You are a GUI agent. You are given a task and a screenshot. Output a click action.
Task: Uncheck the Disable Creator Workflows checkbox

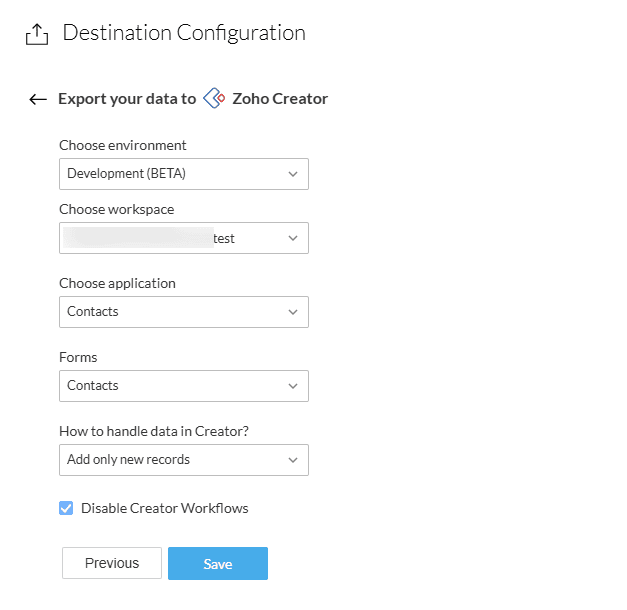(x=66, y=508)
